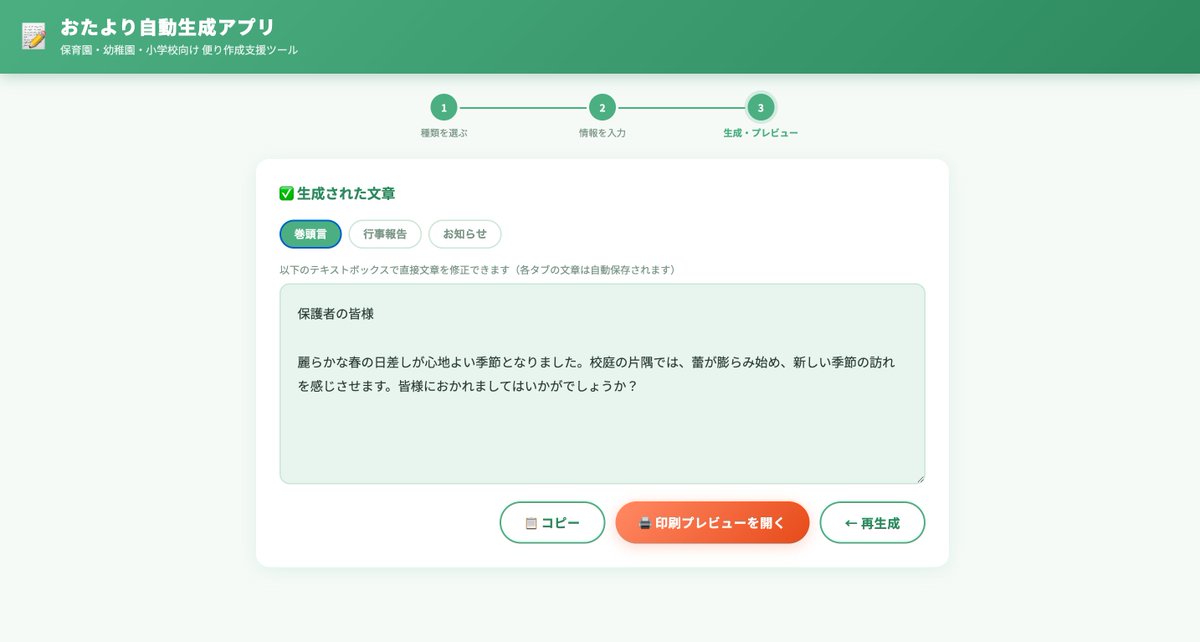Click the copy icon inside the コピー button
The height and width of the screenshot is (642, 1200).
[x=530, y=522]
